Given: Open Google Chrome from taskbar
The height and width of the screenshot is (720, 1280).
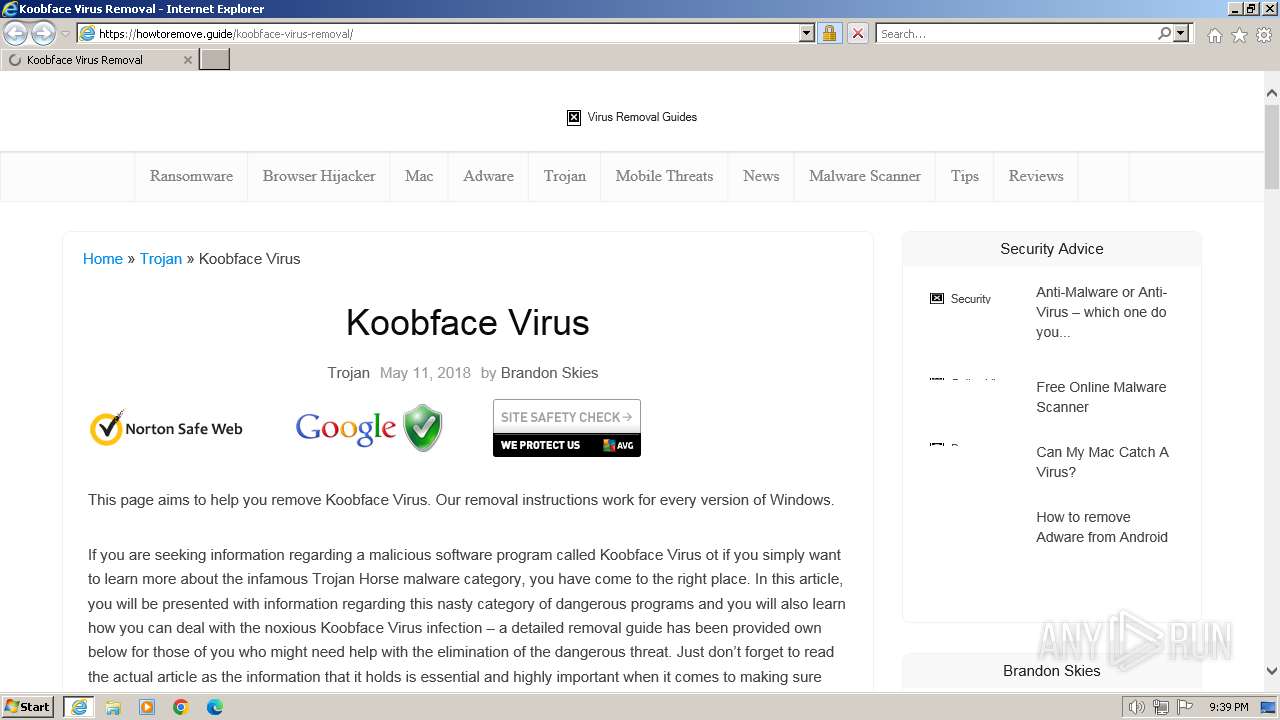Looking at the screenshot, I should click(181, 707).
